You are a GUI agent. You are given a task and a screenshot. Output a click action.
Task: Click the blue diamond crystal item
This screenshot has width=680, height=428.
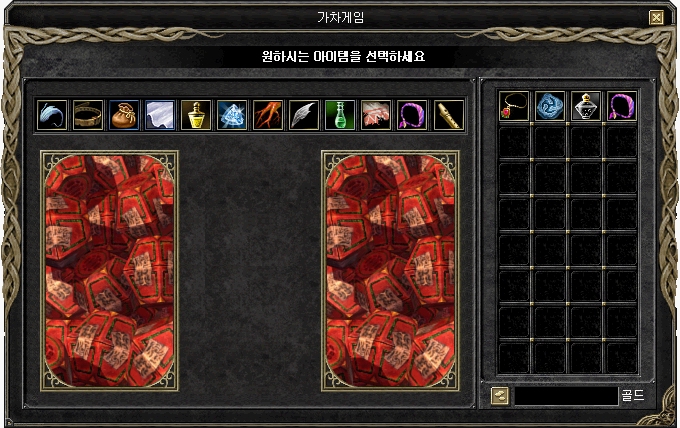(232, 115)
